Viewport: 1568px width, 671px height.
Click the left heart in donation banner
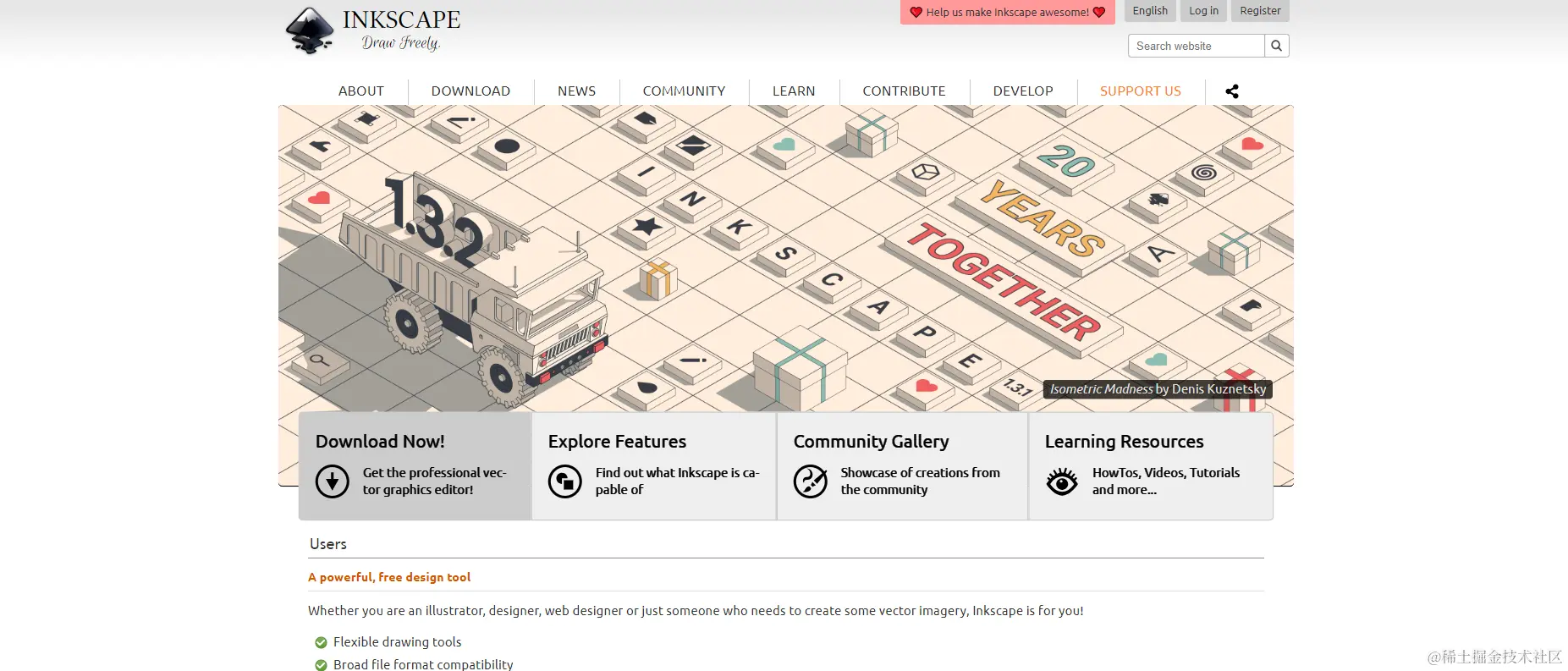coord(916,13)
